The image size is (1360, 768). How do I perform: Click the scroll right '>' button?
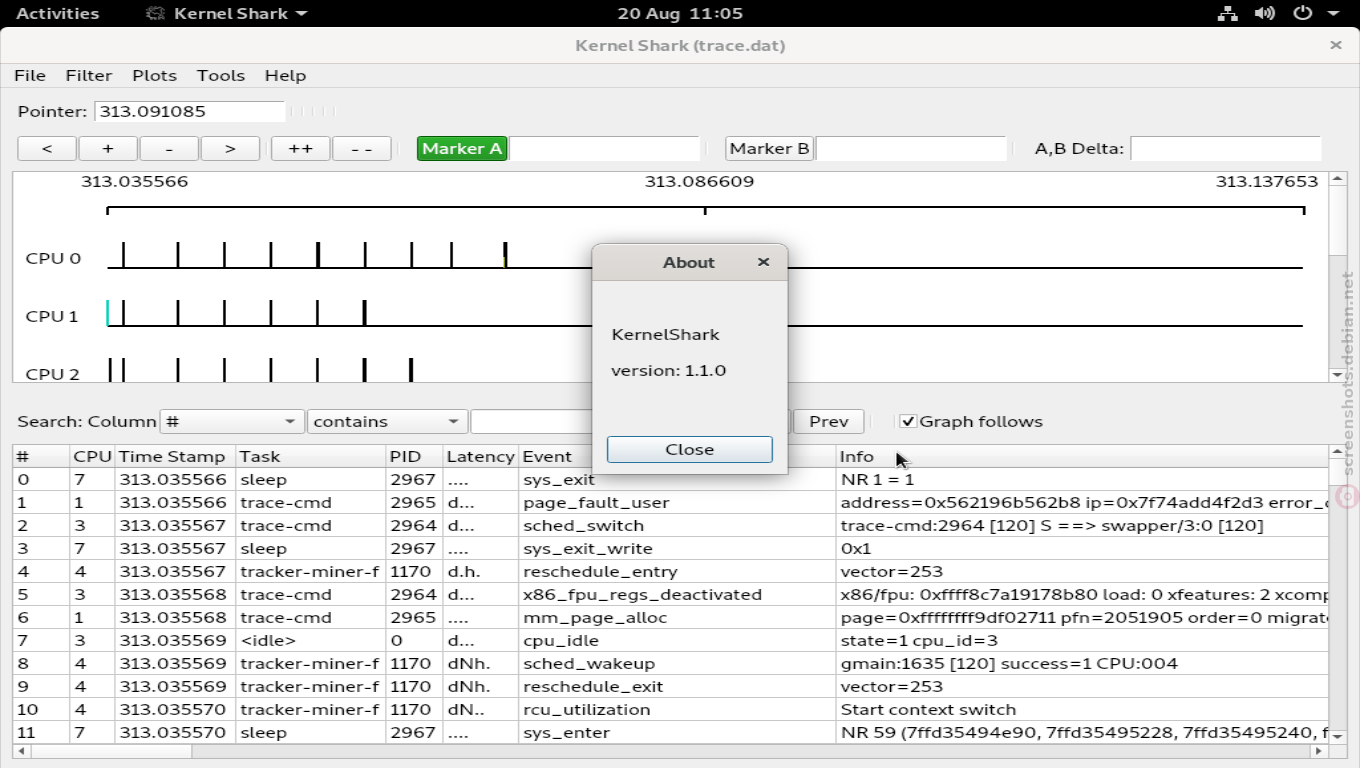coord(230,148)
